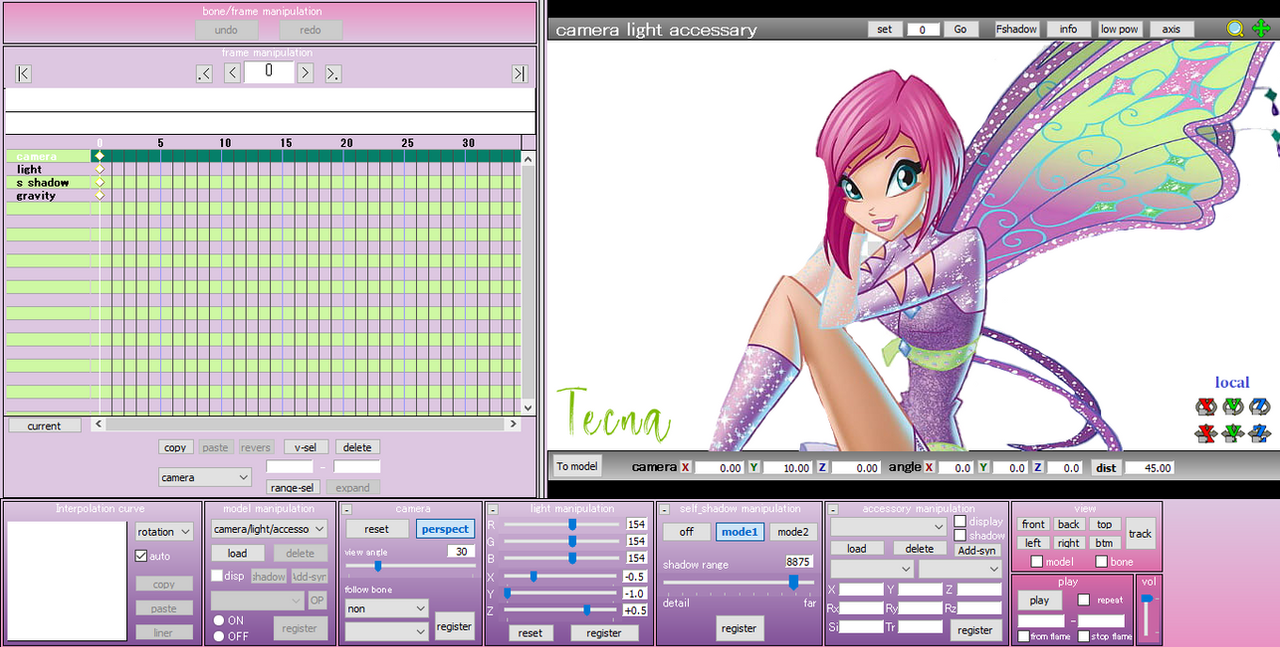1280x647 pixels.
Task: Click the Fshadow button
Action: point(1016,29)
